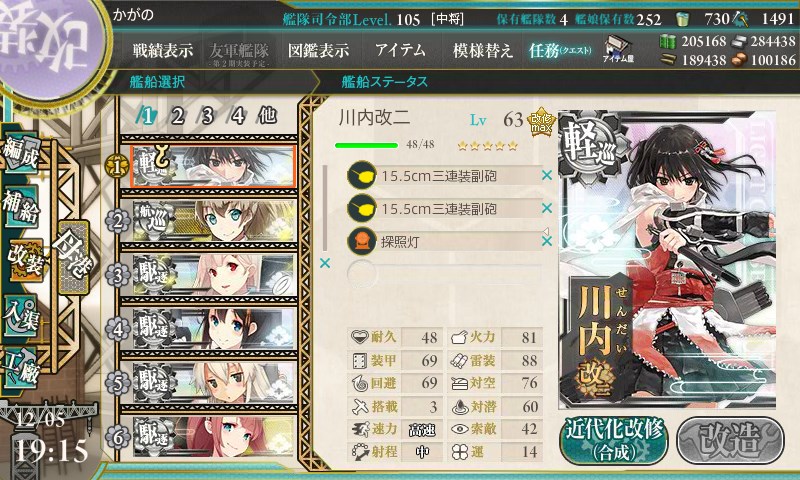
Task: Click the 探照灯 searchlight equipment icon
Action: coord(362,241)
